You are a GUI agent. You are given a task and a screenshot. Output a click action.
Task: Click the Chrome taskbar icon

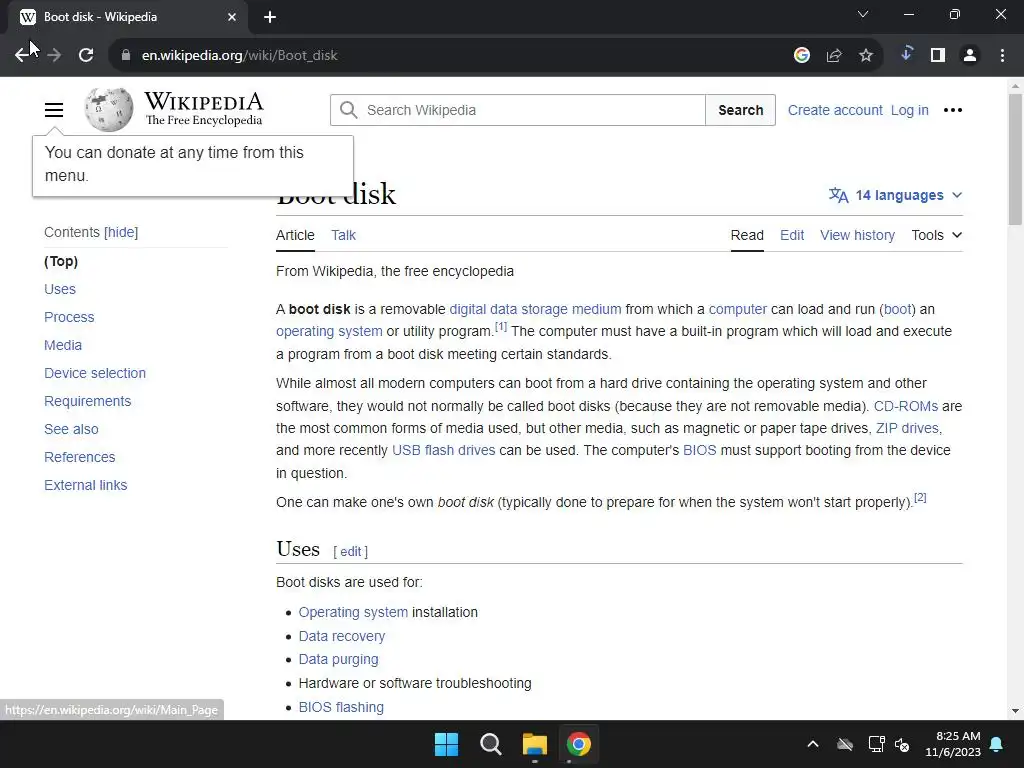tap(579, 744)
